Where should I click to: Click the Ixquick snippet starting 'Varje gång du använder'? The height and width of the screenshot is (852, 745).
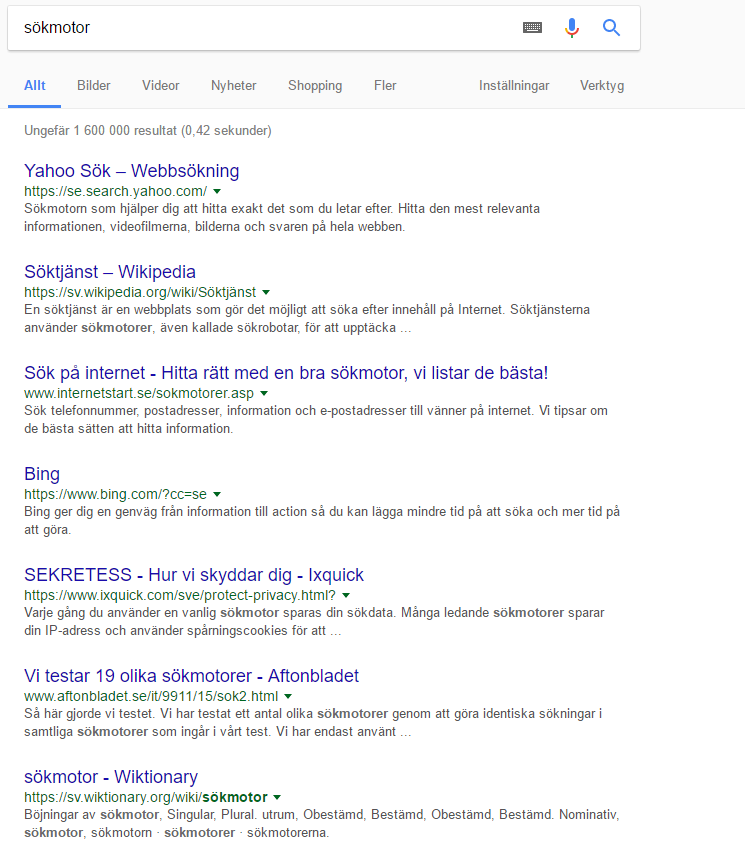314,622
